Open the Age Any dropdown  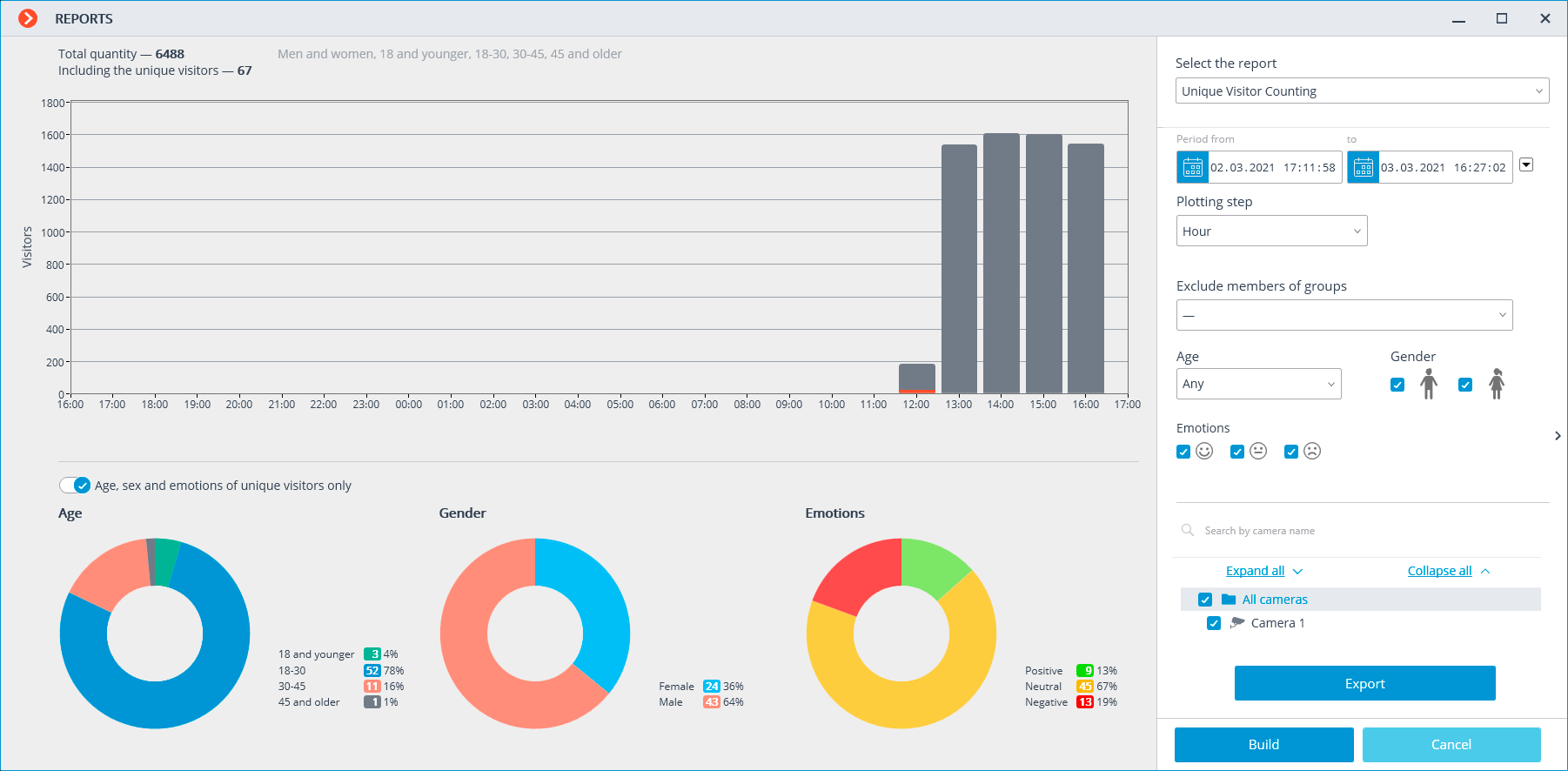1258,384
